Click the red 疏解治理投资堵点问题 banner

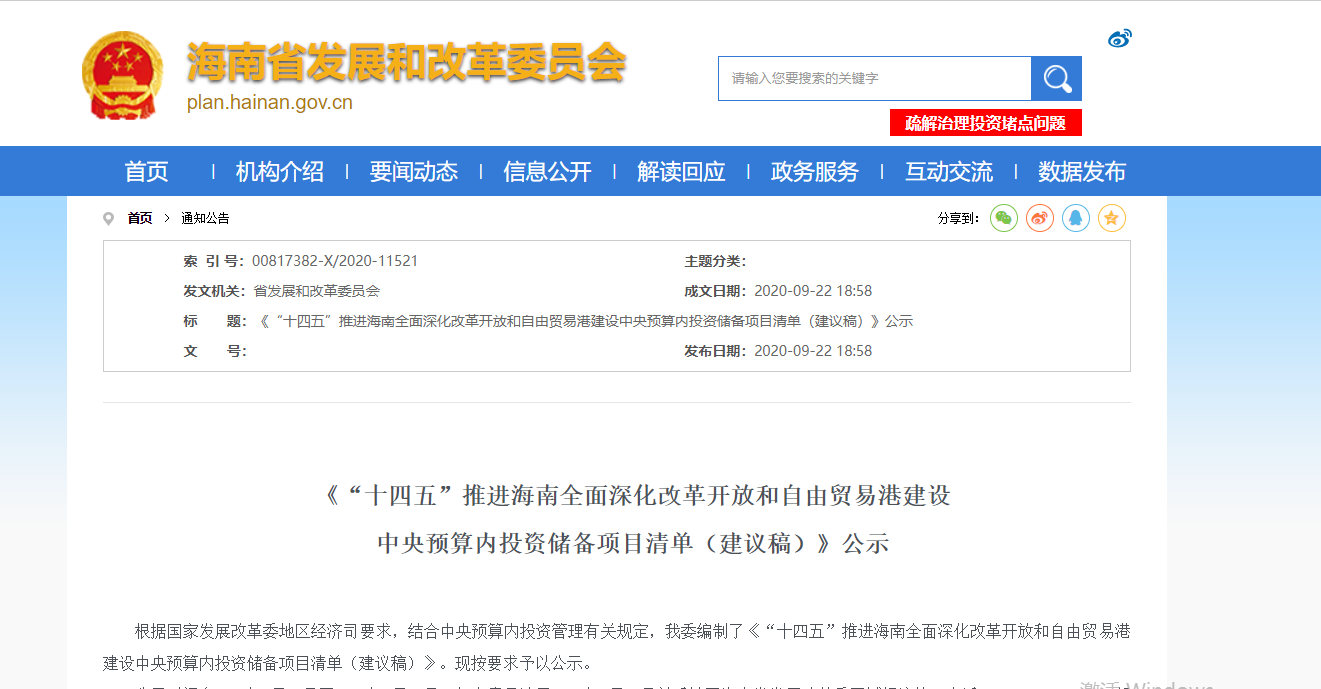[x=985, y=123]
